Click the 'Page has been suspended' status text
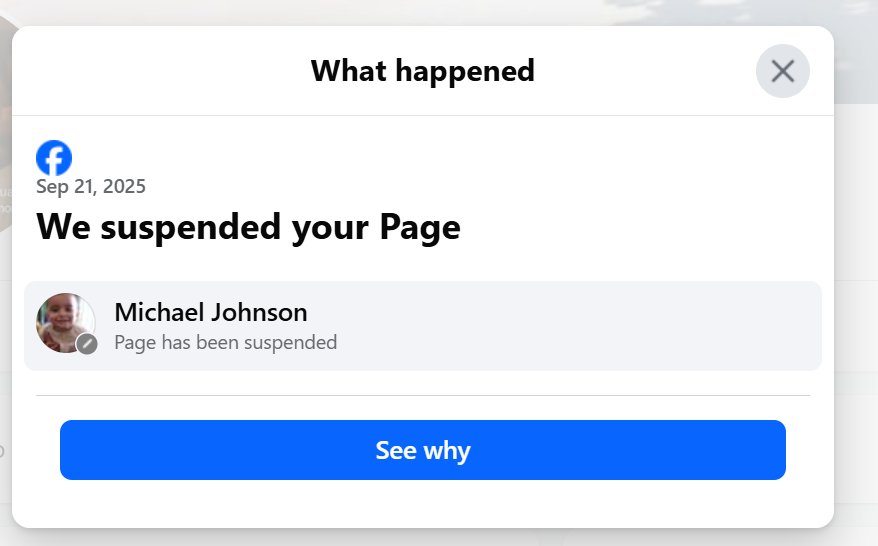878x546 pixels. [226, 342]
